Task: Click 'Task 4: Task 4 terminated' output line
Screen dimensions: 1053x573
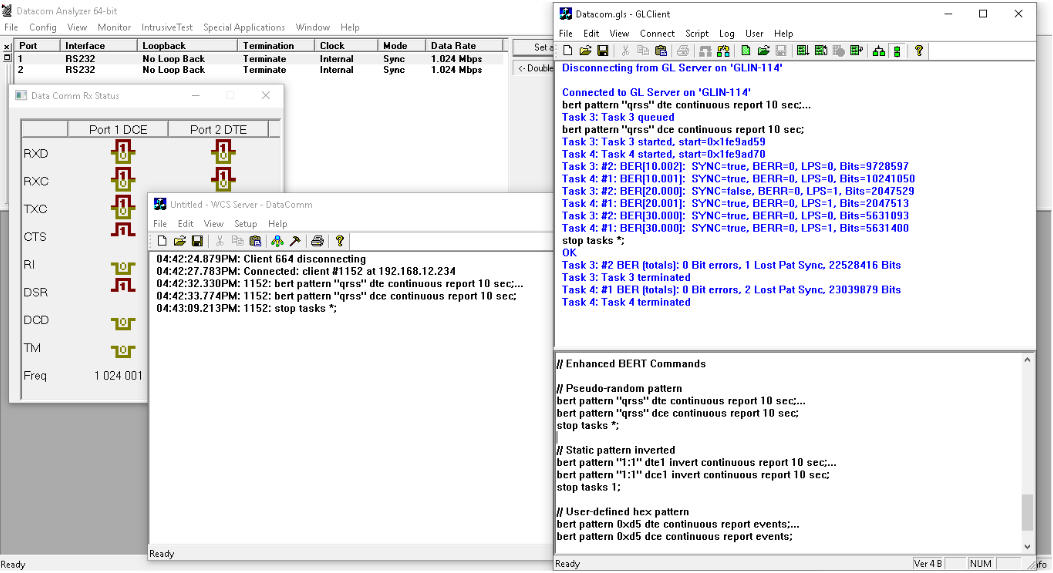Action: click(626, 302)
